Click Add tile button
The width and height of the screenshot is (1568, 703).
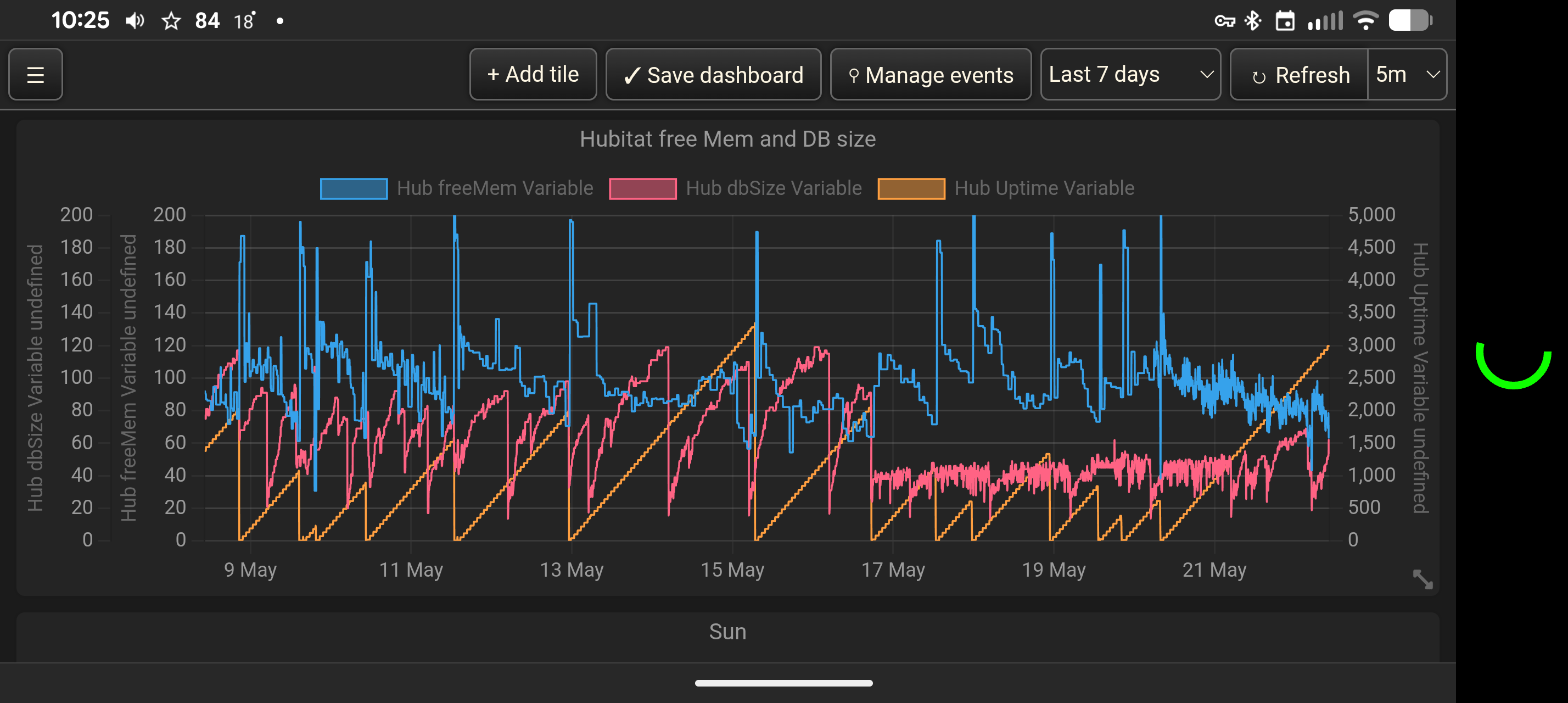coord(533,74)
